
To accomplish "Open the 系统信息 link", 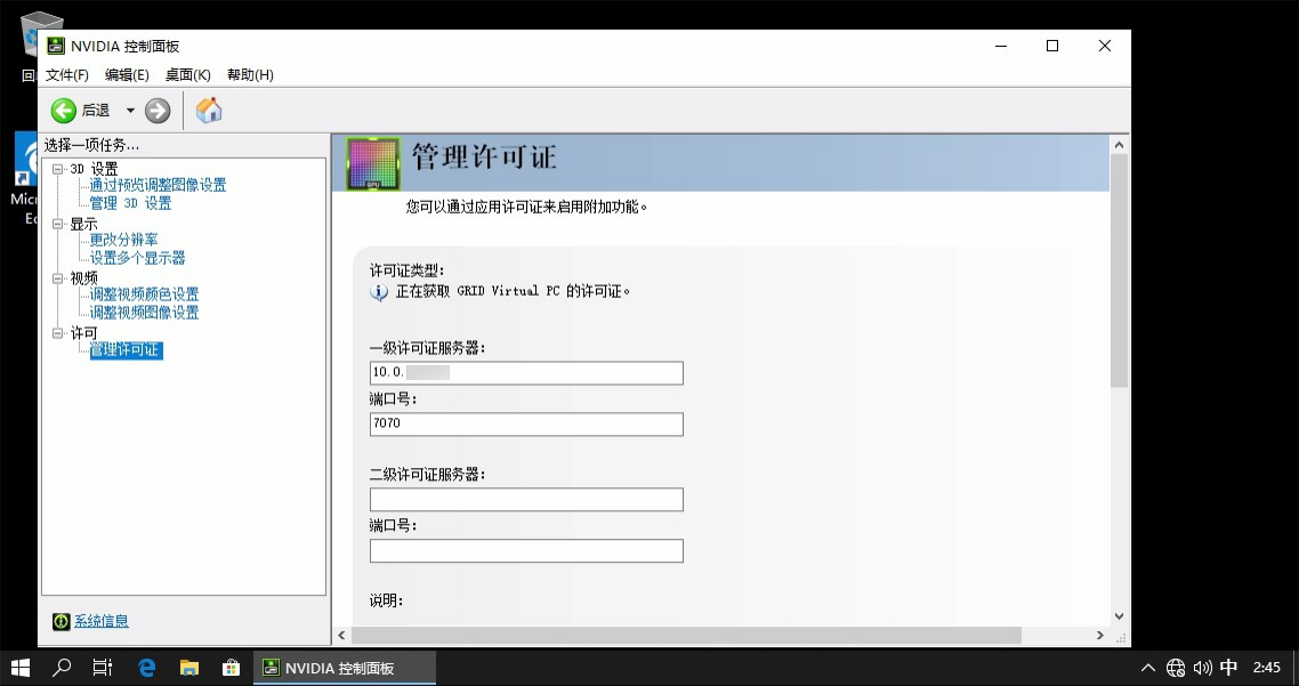I will (x=101, y=621).
